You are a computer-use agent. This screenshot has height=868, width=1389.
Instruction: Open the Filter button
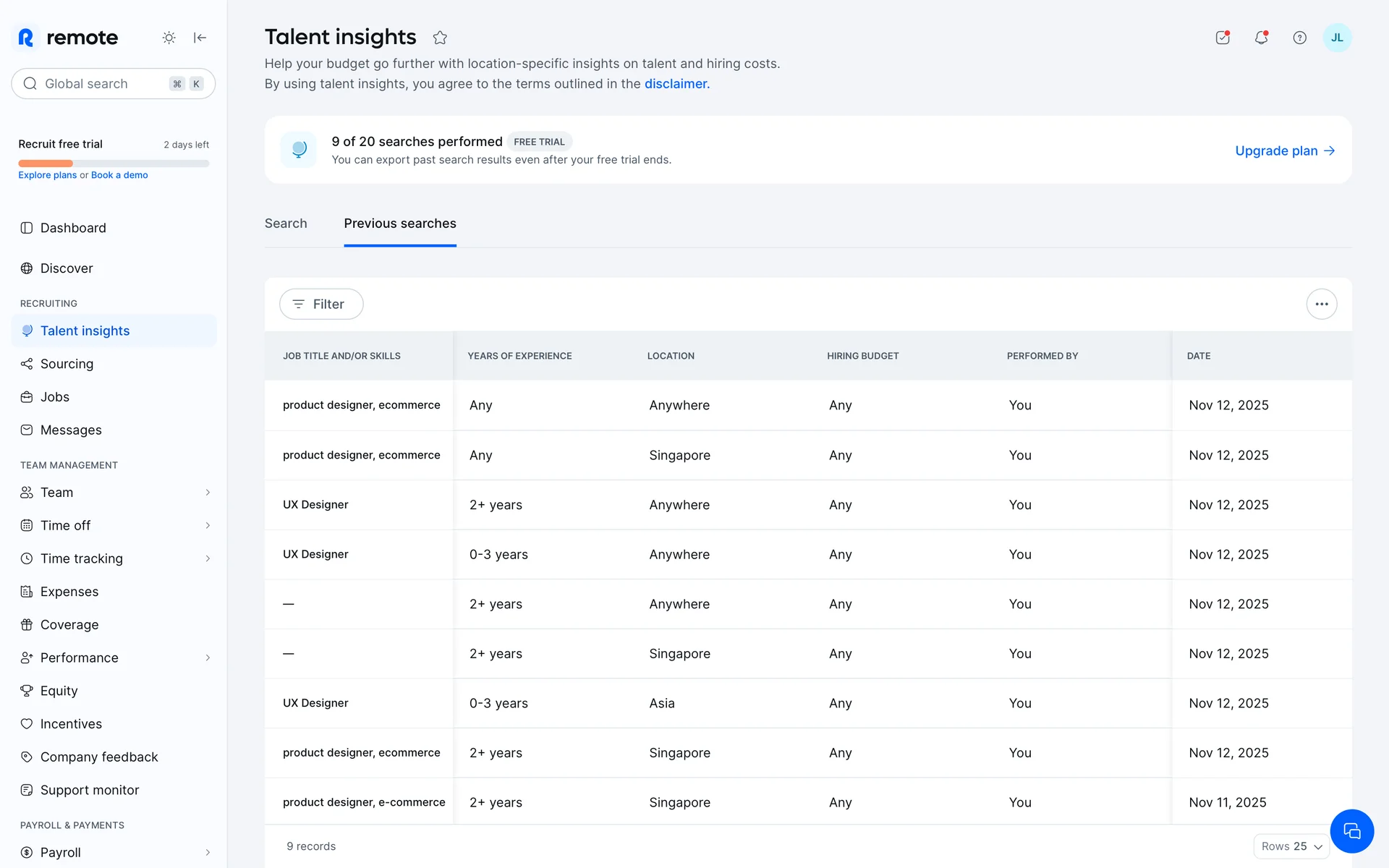pos(321,304)
